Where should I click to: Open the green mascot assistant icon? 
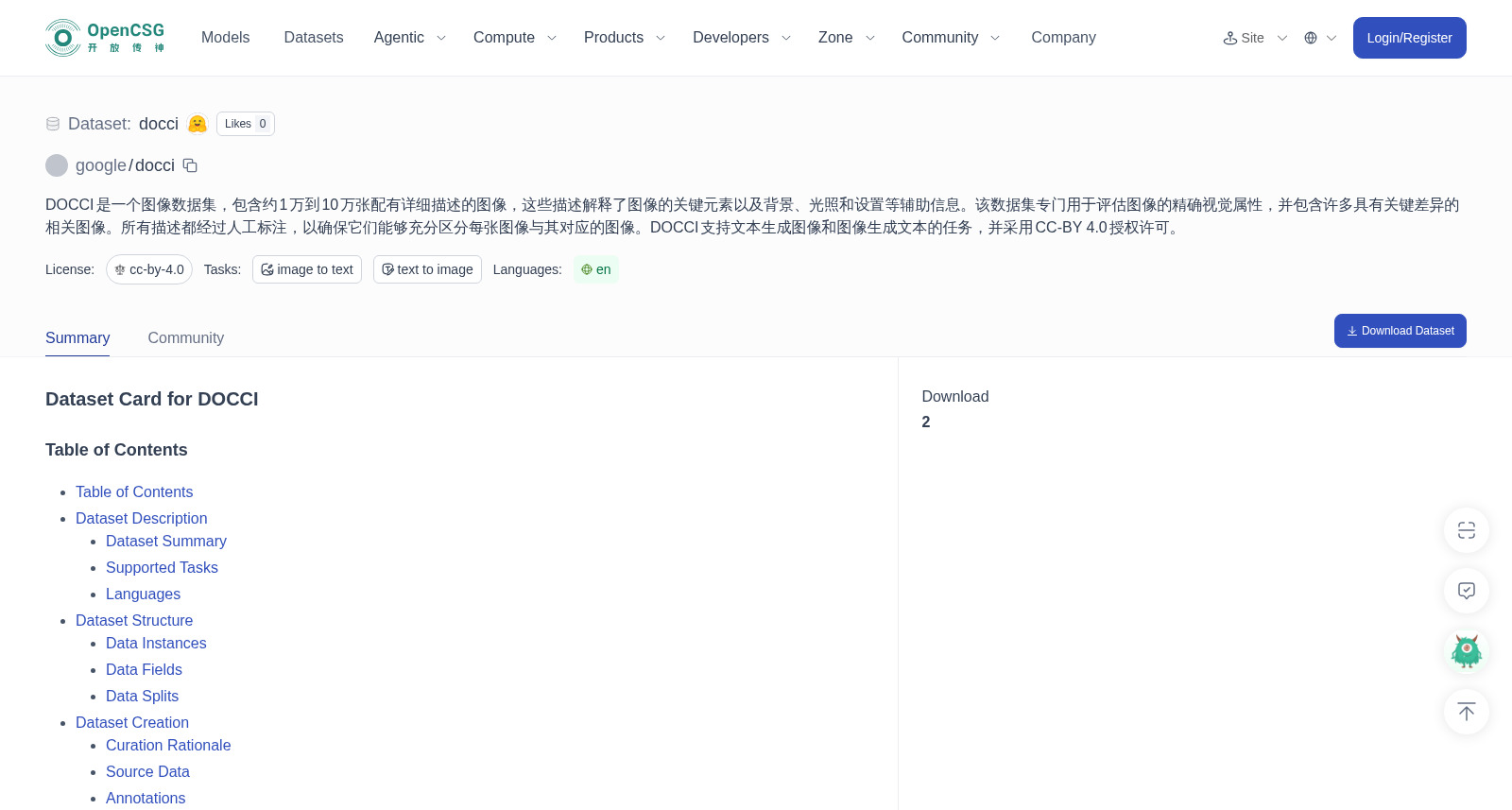pos(1467,651)
